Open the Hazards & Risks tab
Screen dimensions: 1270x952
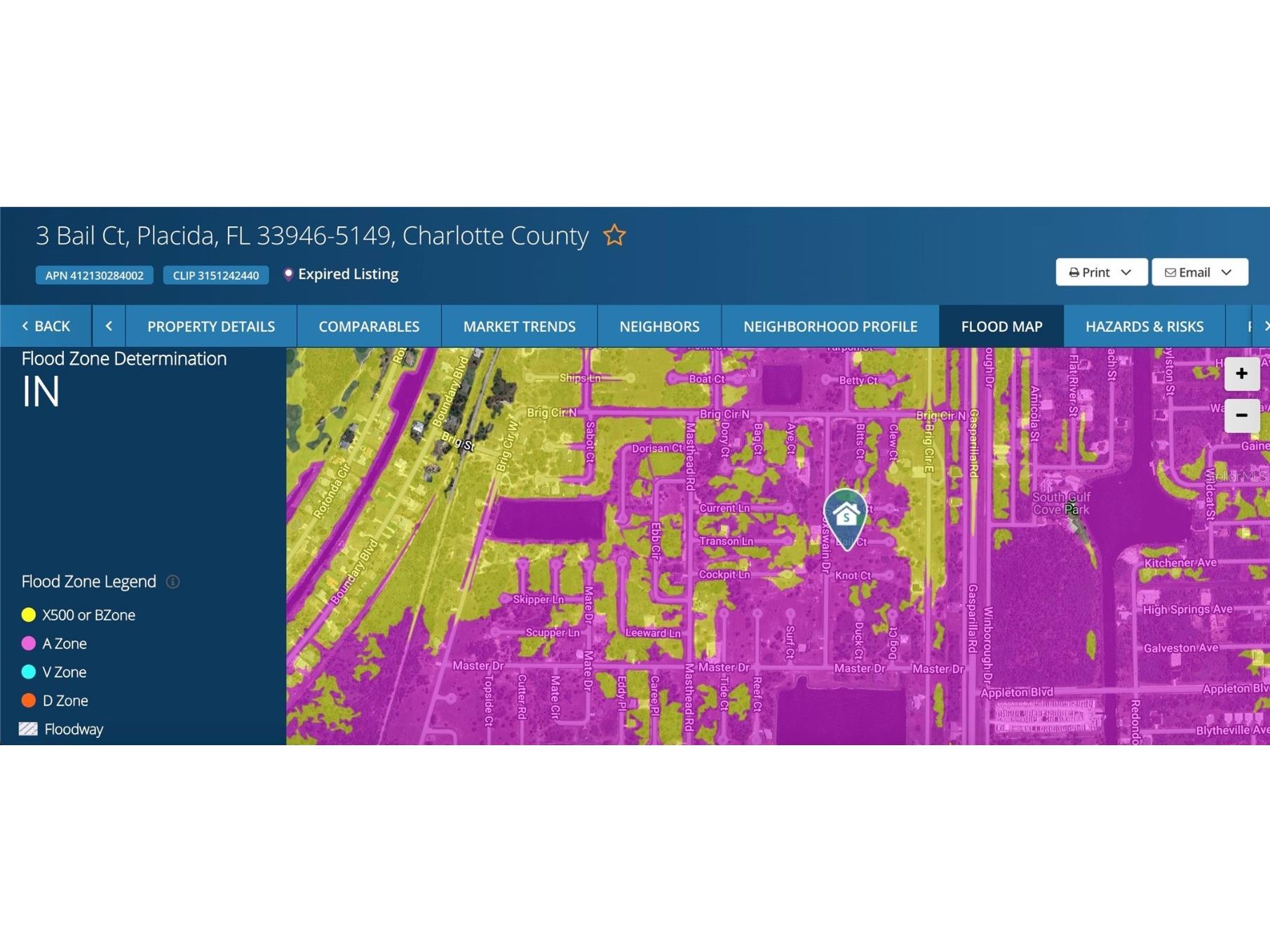point(1144,327)
